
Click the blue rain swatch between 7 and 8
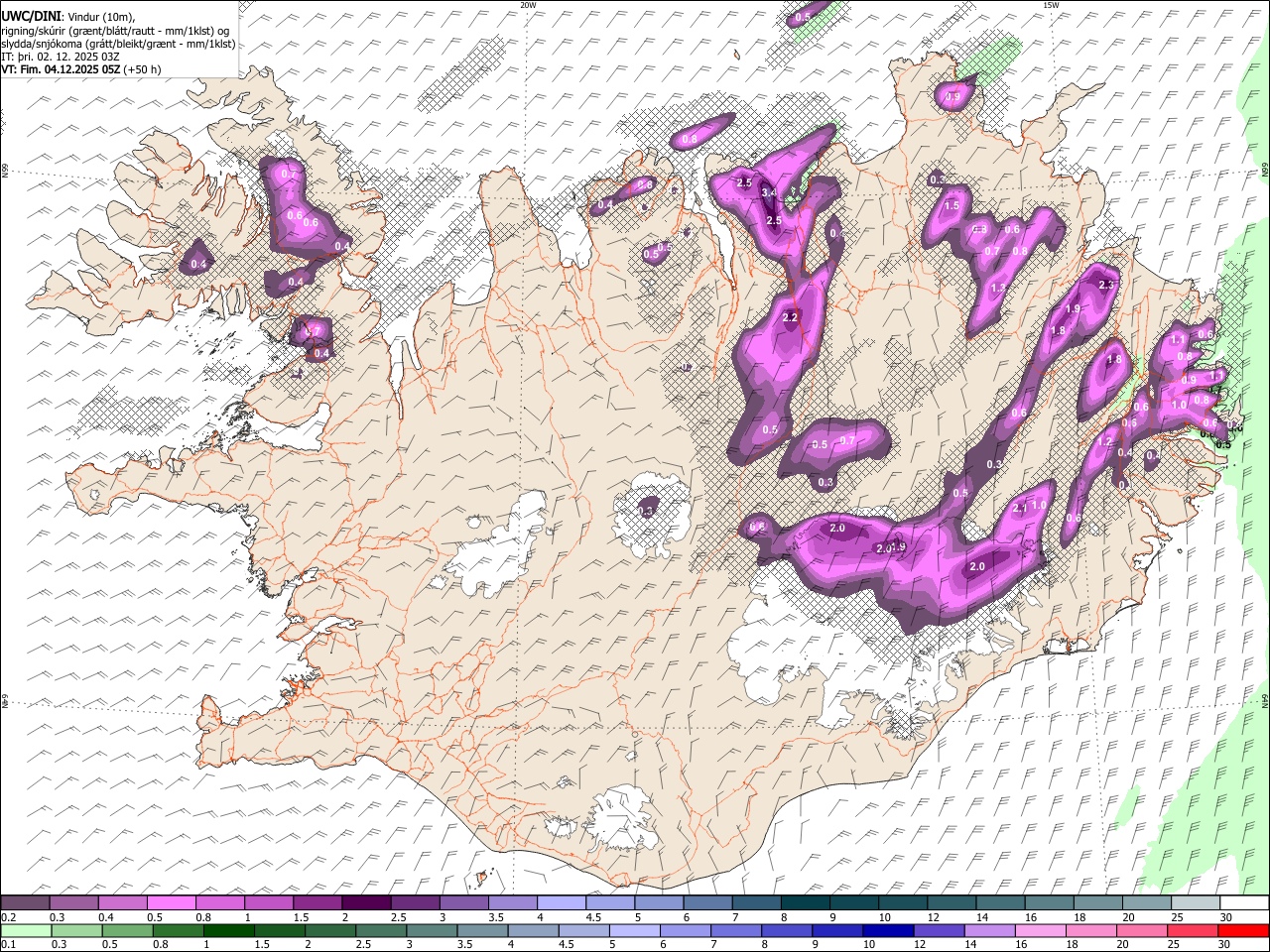click(735, 931)
